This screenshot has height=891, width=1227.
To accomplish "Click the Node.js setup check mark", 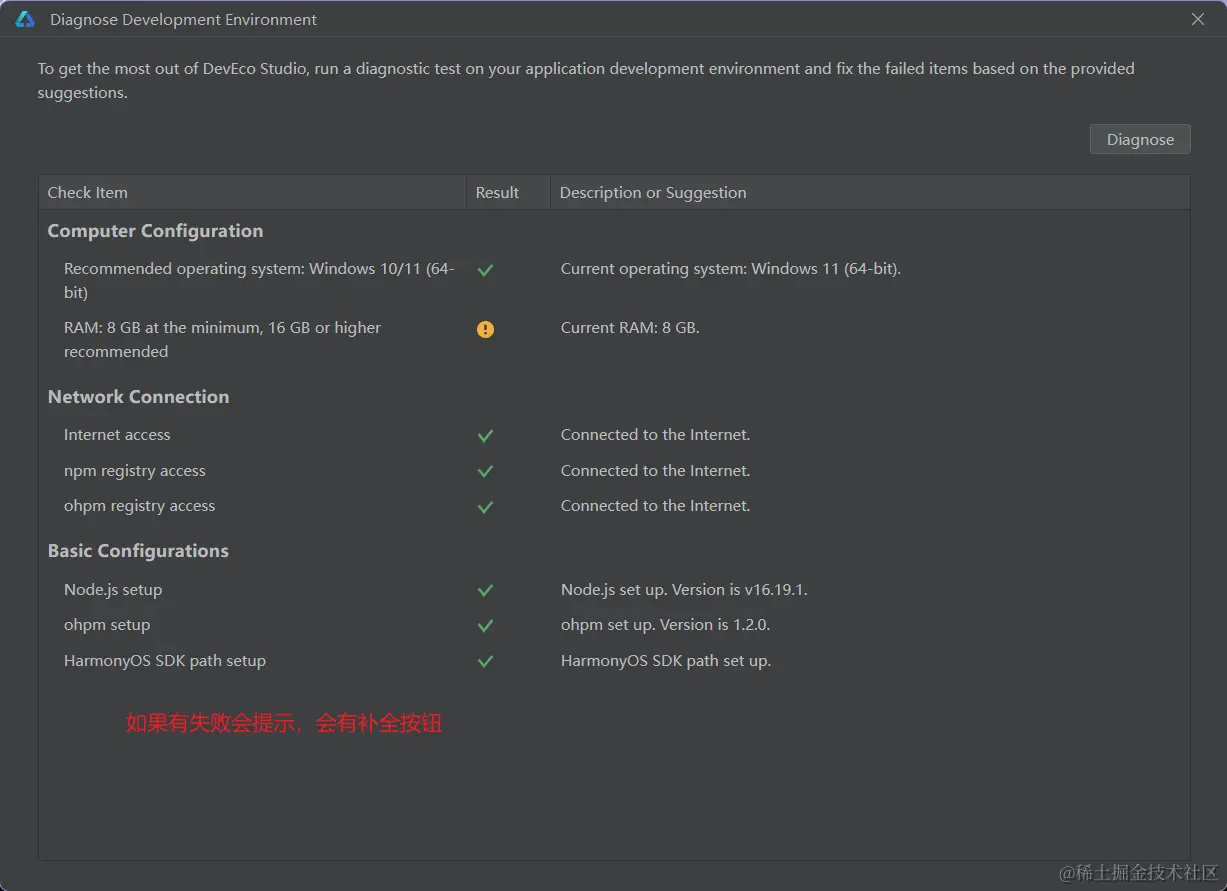I will click(485, 591).
